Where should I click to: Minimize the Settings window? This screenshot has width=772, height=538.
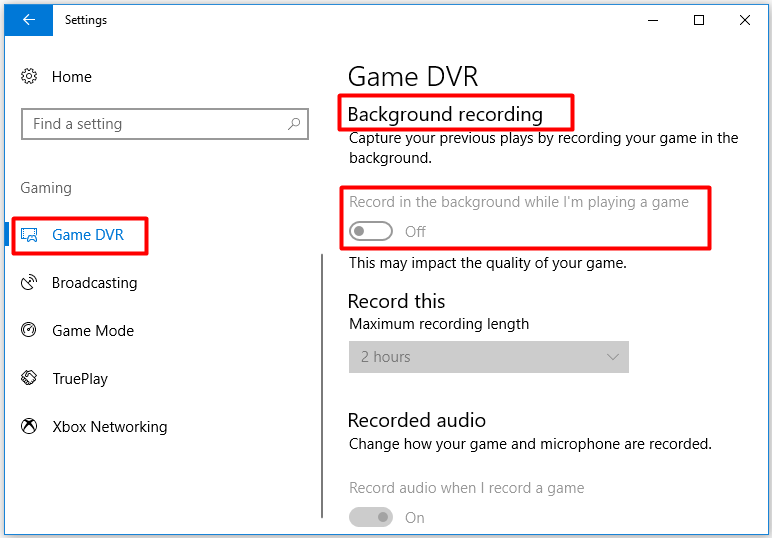coord(653,20)
